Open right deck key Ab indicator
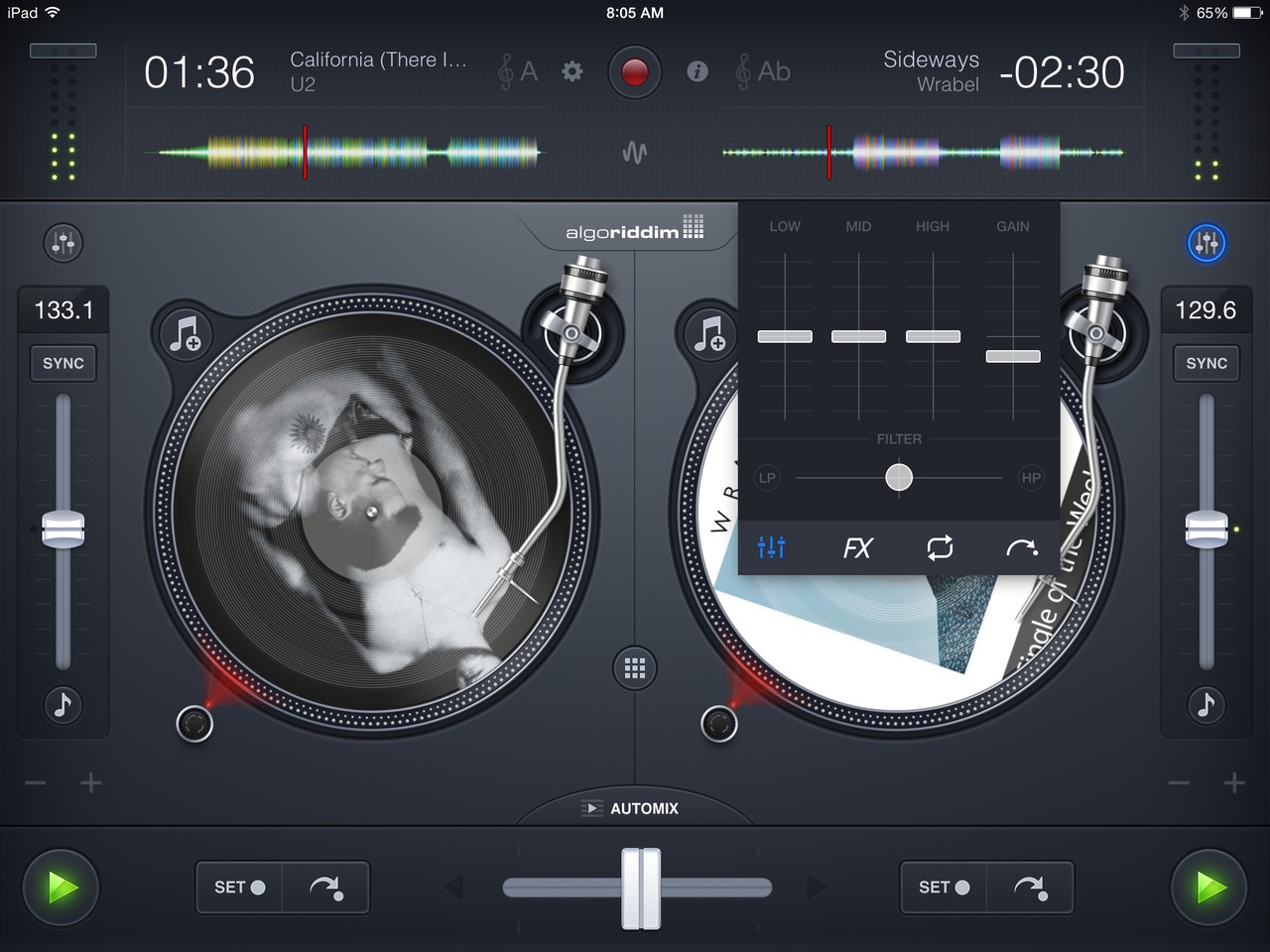 click(x=763, y=71)
